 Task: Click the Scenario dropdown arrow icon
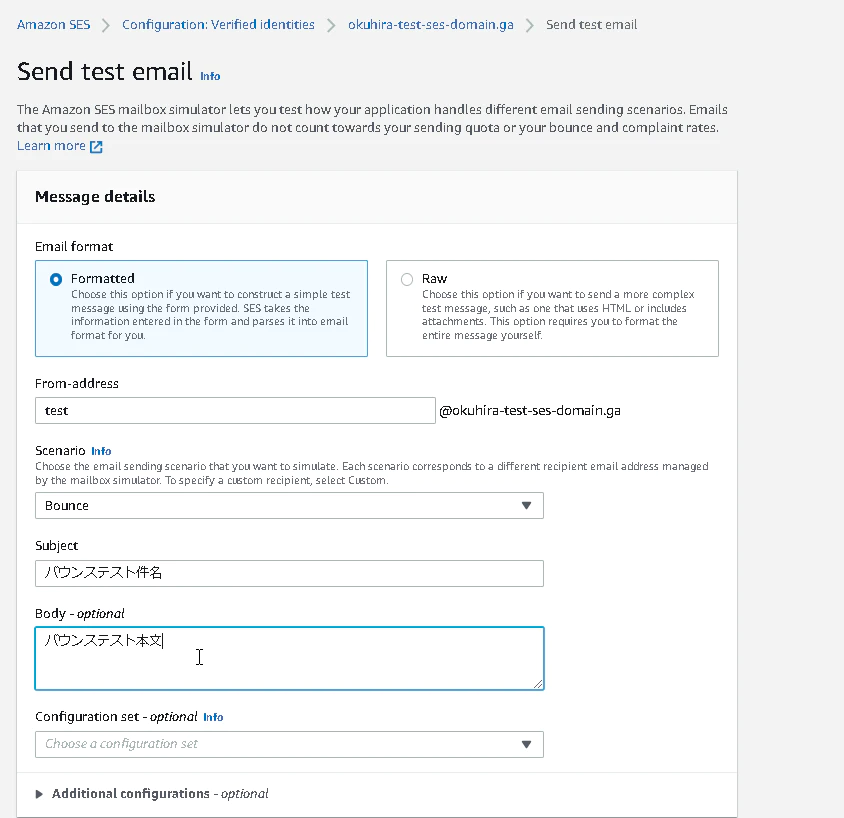pyautogui.click(x=526, y=505)
